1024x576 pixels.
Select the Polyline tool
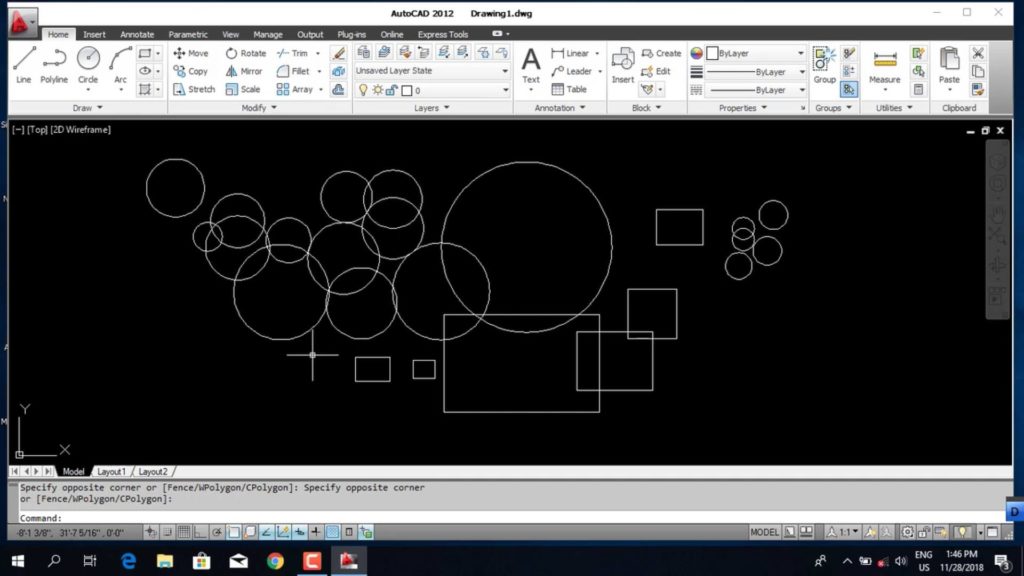[54, 65]
